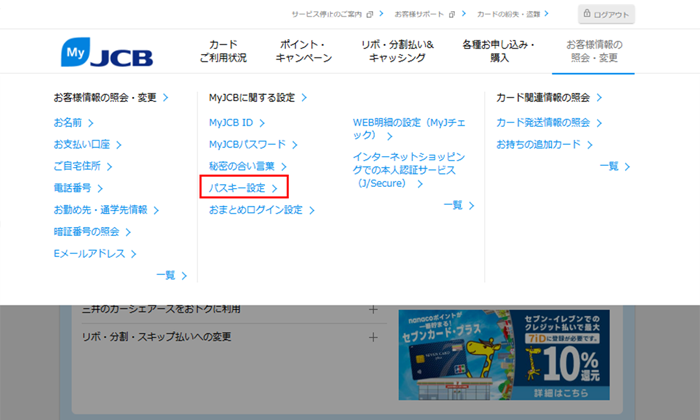Open the MyJCB Password setting
Image resolution: width=700 pixels, height=420 pixels.
coord(251,144)
